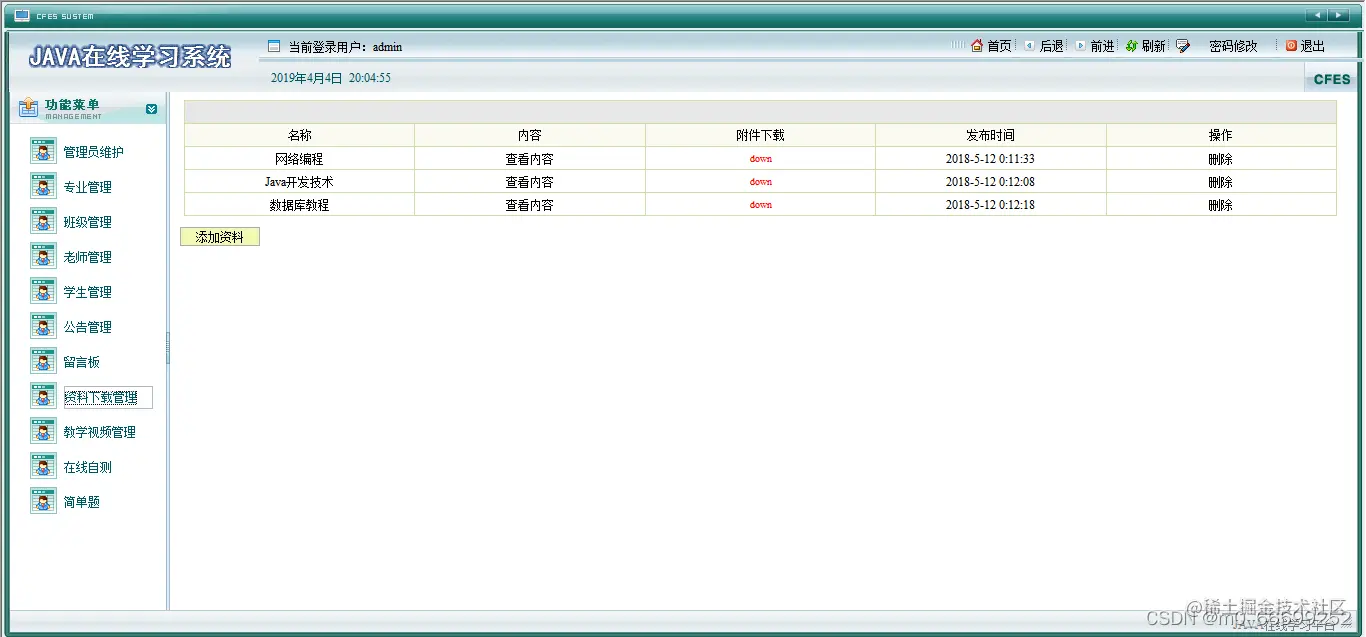Toggle the sidebar splitter handle

168,349
